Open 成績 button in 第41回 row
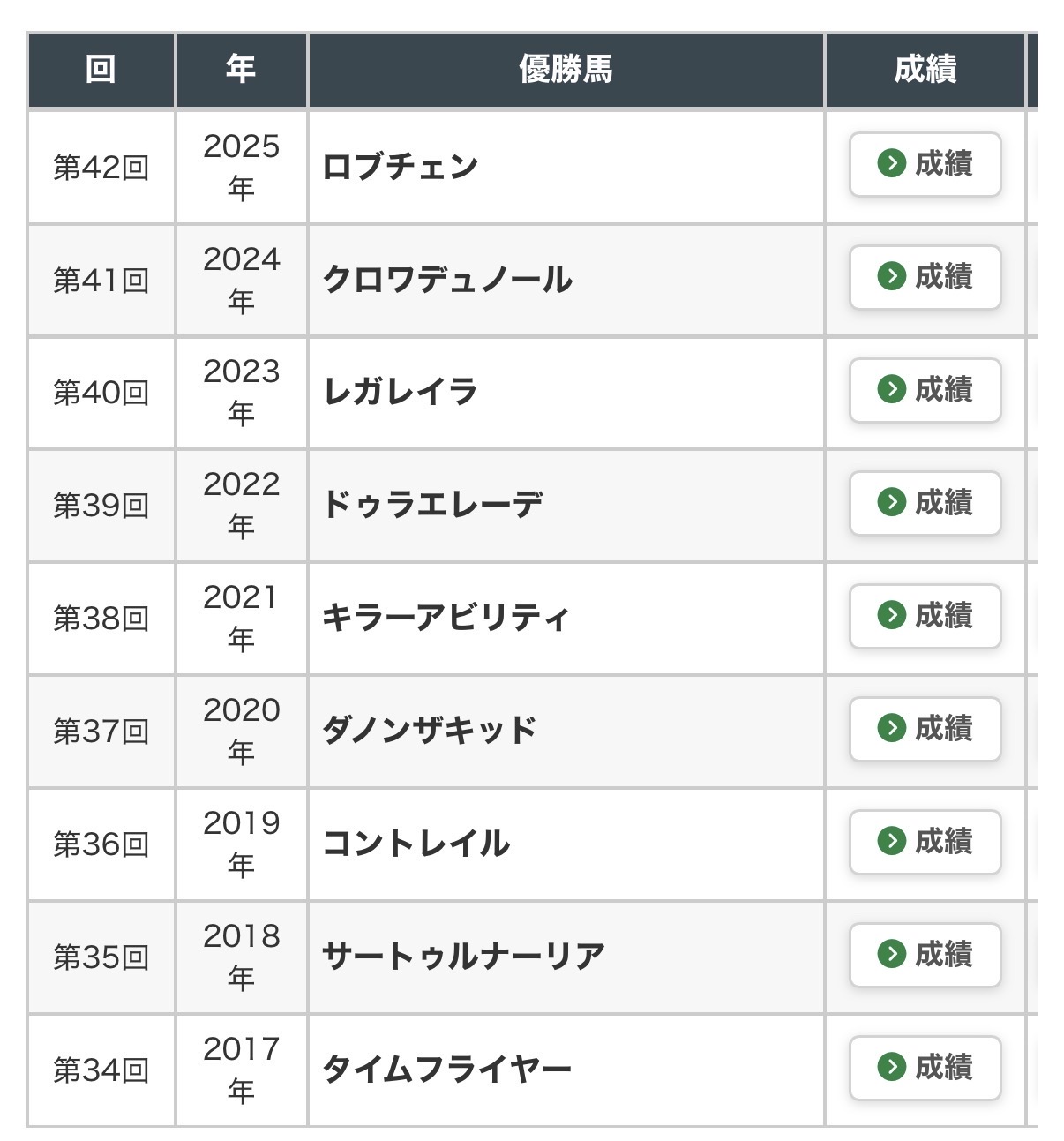 click(925, 277)
